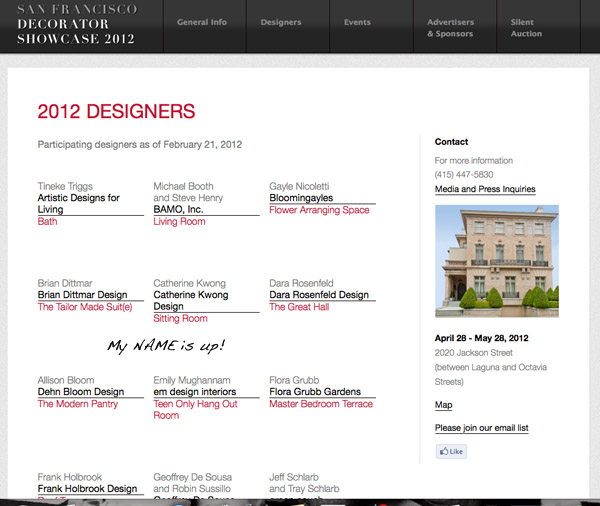Open the Bath room link
600x506 pixels.
tap(47, 222)
